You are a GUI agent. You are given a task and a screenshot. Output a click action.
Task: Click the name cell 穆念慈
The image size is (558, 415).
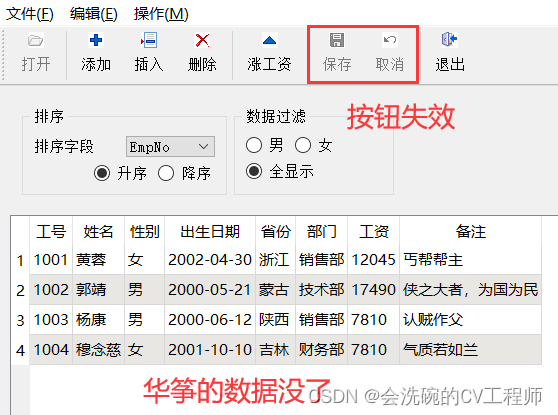tap(99, 350)
